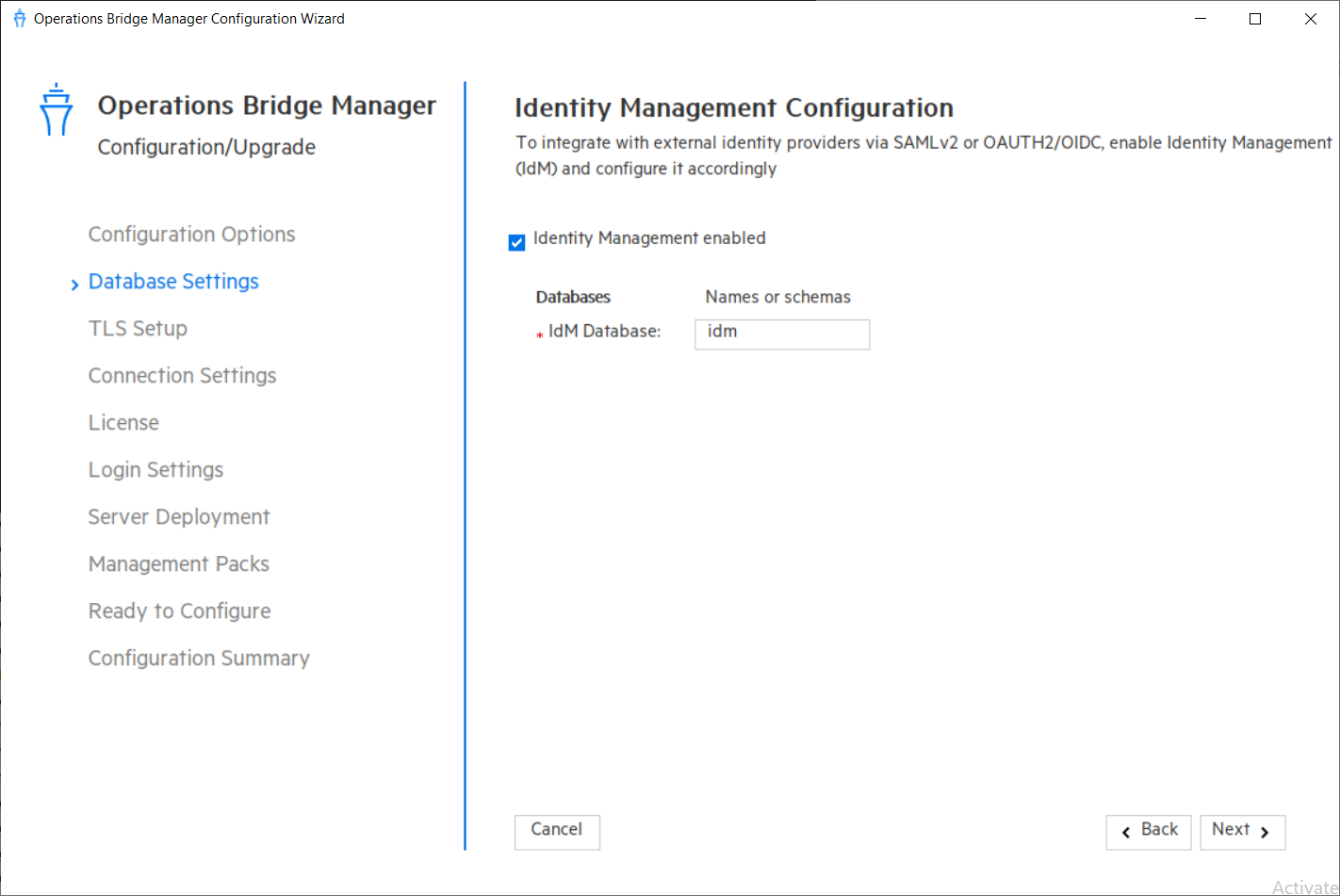
Task: Open Configuration Options step
Action: [x=191, y=234]
